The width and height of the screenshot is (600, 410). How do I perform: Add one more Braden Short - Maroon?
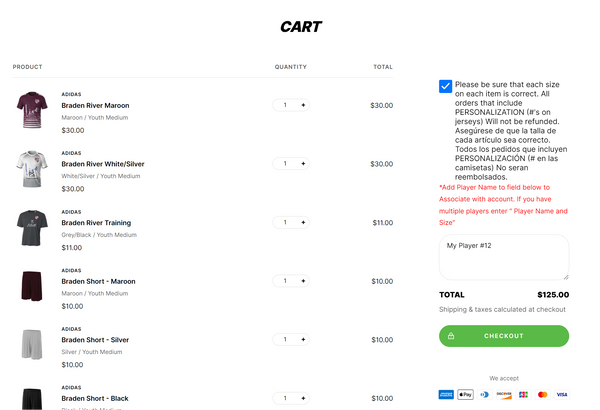[x=303, y=281]
